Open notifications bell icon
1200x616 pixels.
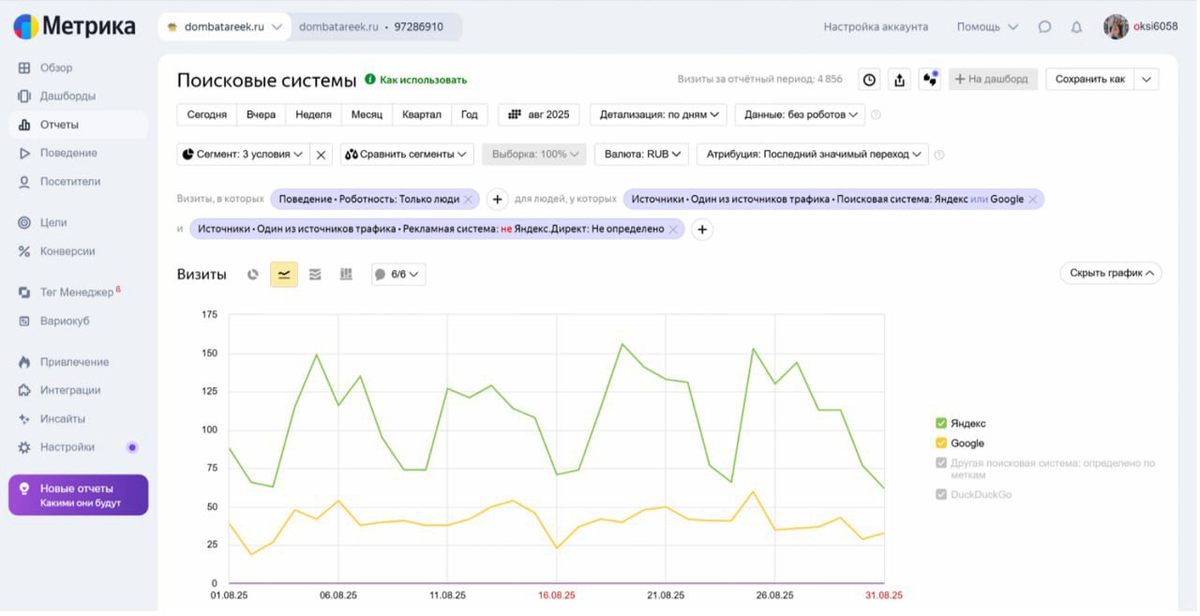[1076, 27]
